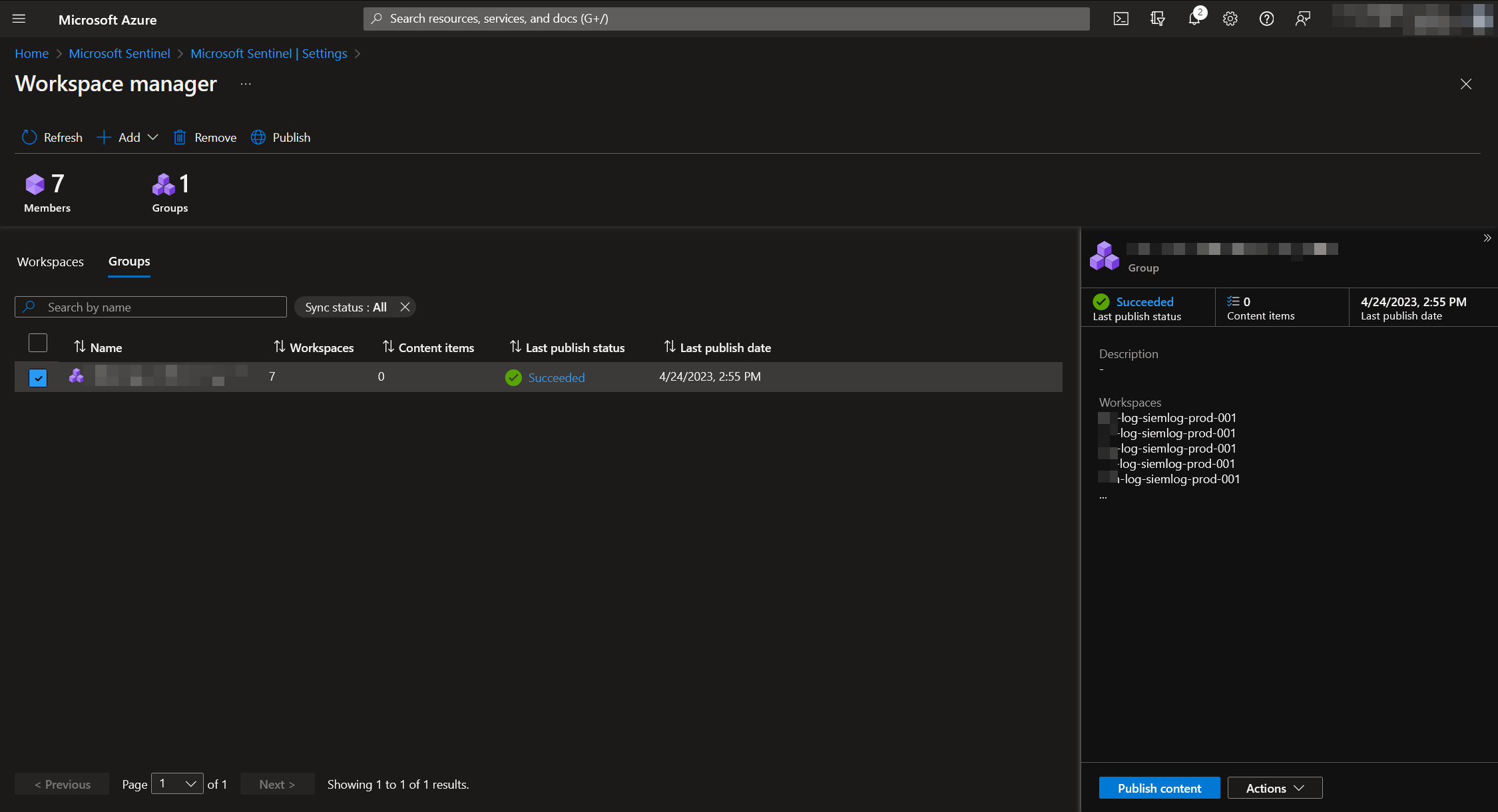Image resolution: width=1498 pixels, height=812 pixels.
Task: Open Microsoft Sentinel breadcrumb link
Action: click(119, 53)
